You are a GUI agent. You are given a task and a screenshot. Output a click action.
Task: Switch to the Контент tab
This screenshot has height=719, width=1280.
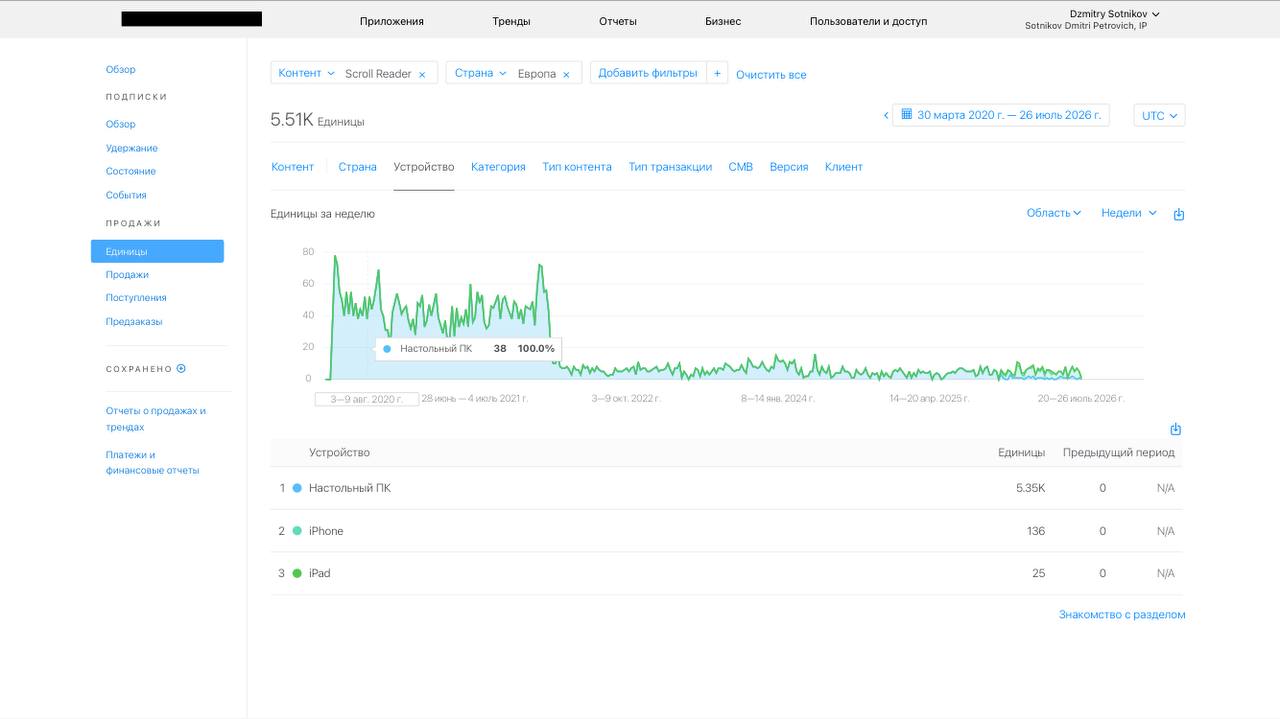tap(292, 167)
